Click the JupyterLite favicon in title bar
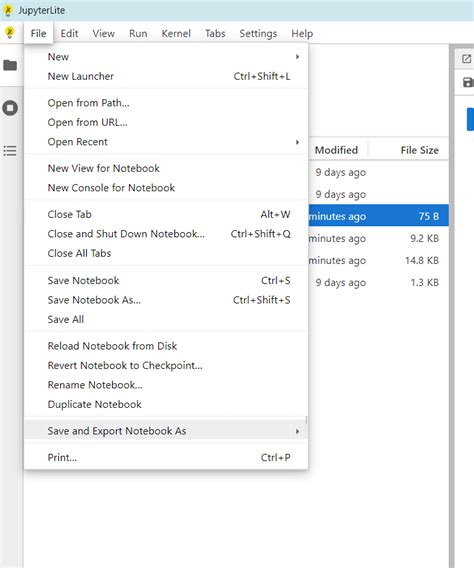474x568 pixels. click(x=8, y=10)
